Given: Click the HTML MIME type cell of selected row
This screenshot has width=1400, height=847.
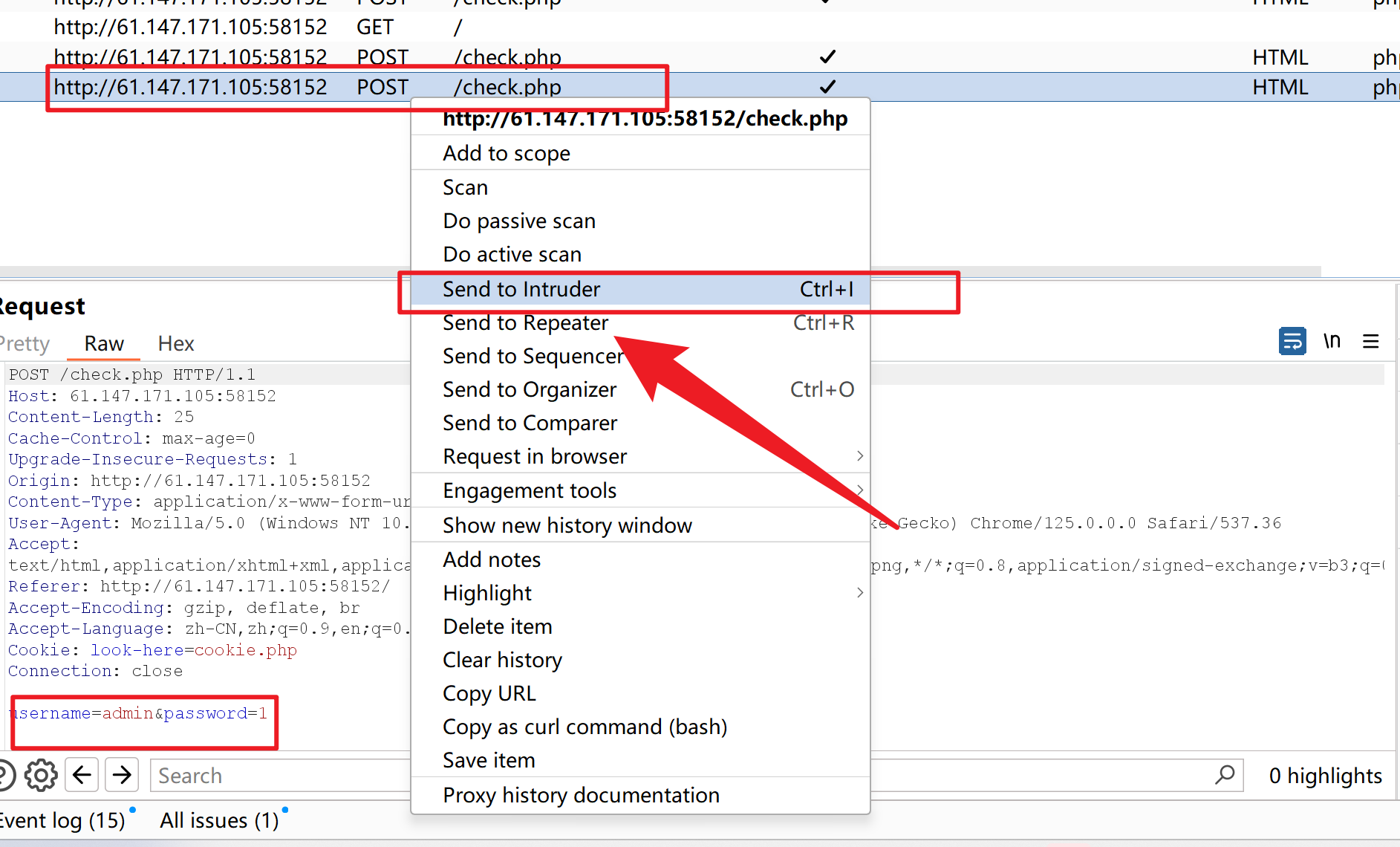Looking at the screenshot, I should point(1280,87).
